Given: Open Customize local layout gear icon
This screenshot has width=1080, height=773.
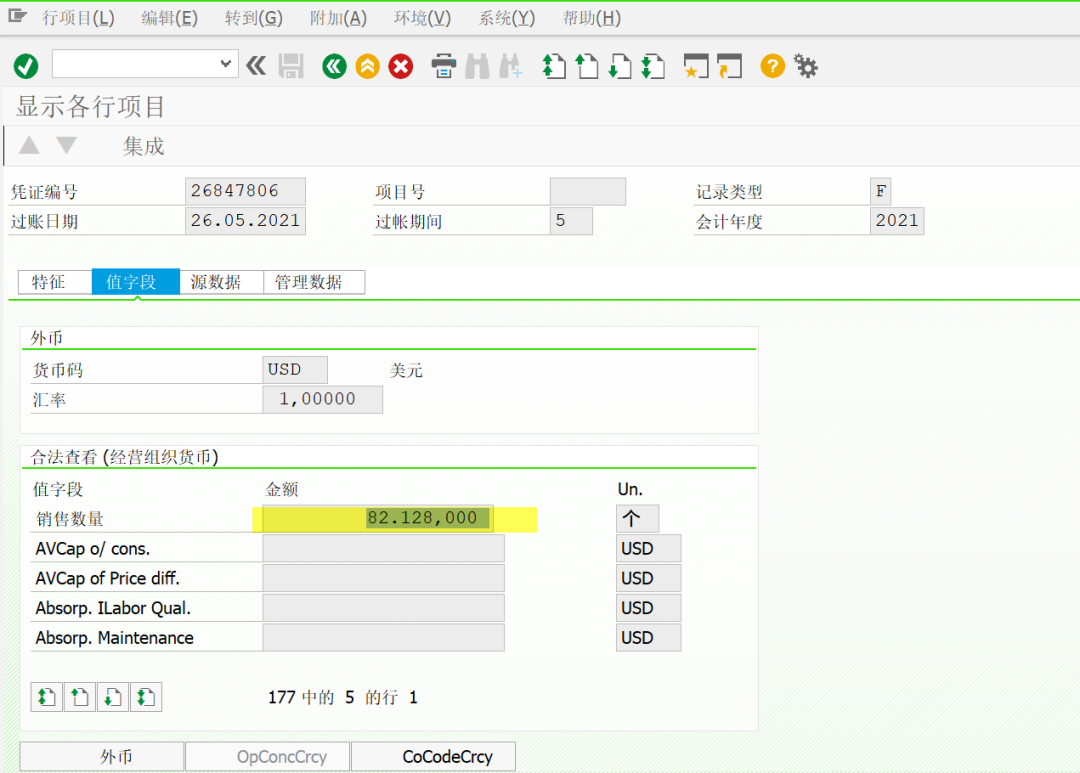Looking at the screenshot, I should click(x=805, y=66).
